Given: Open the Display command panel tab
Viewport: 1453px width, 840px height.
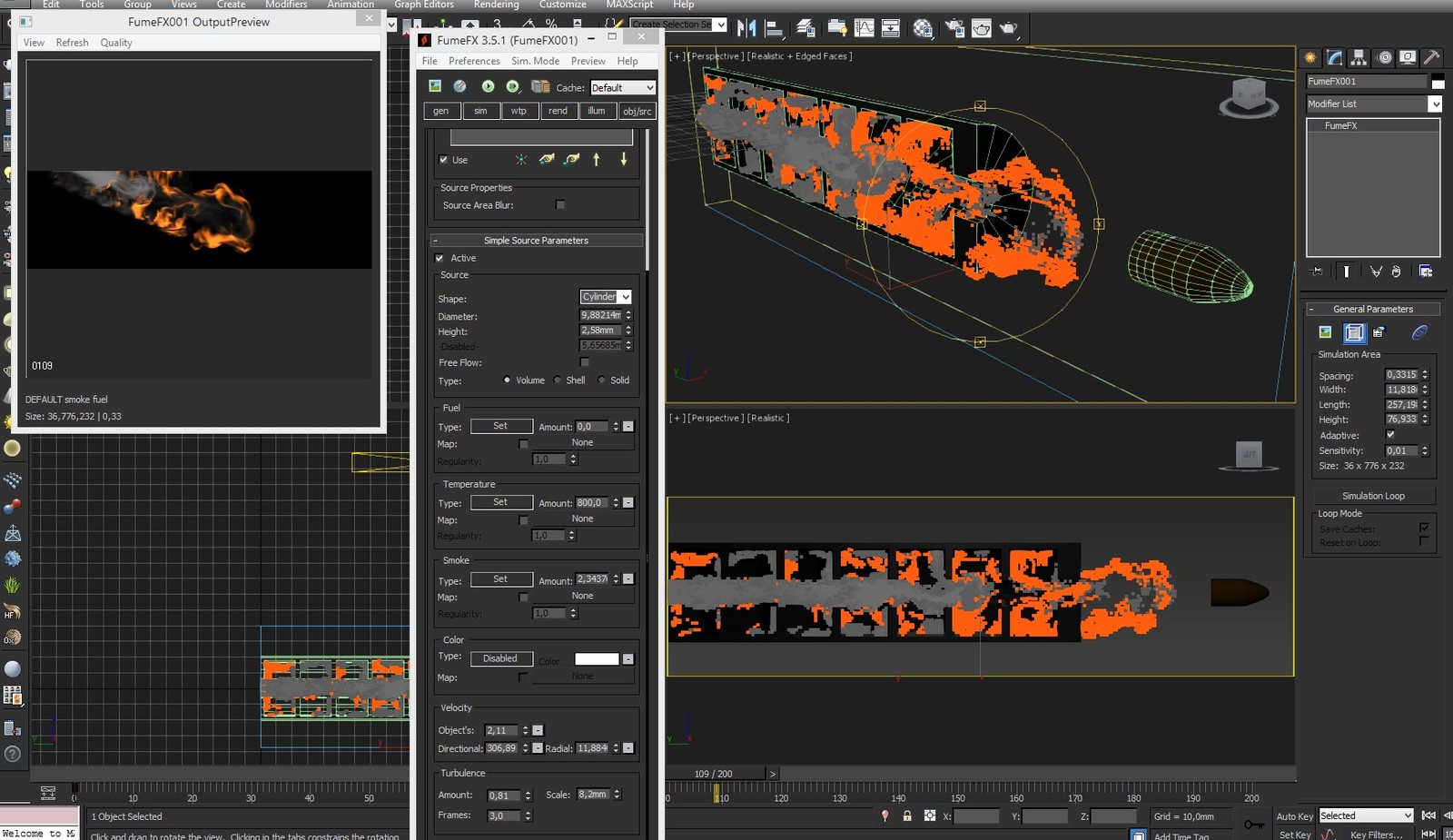Looking at the screenshot, I should (x=1408, y=57).
